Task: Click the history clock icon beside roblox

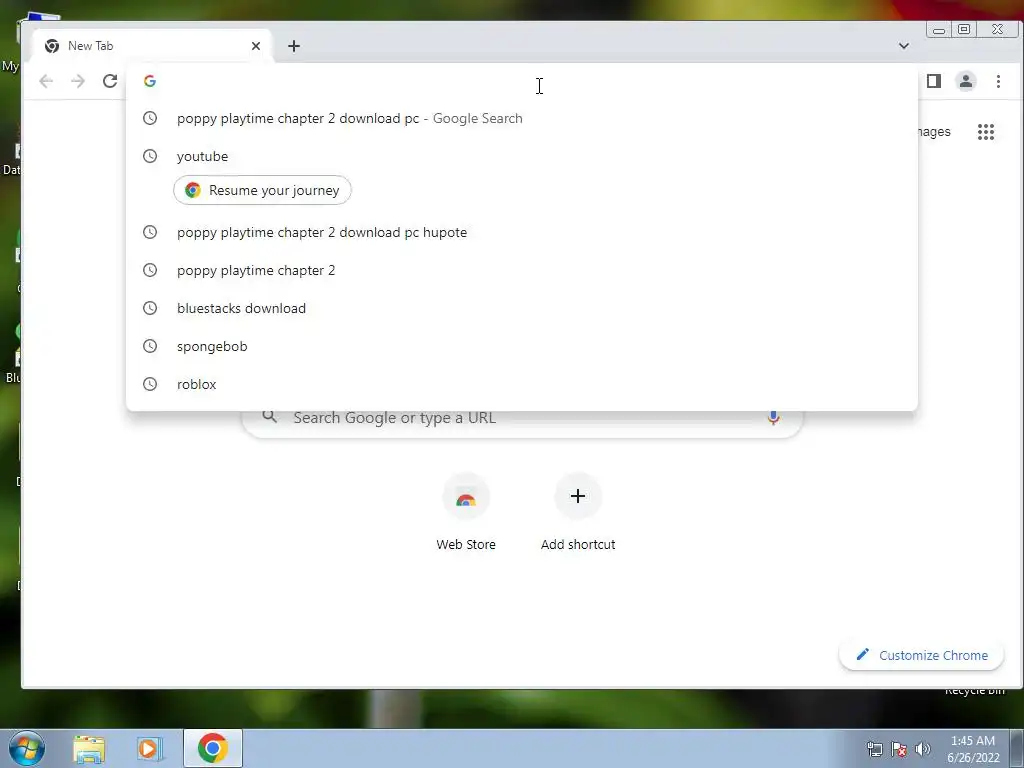Action: pyautogui.click(x=150, y=384)
